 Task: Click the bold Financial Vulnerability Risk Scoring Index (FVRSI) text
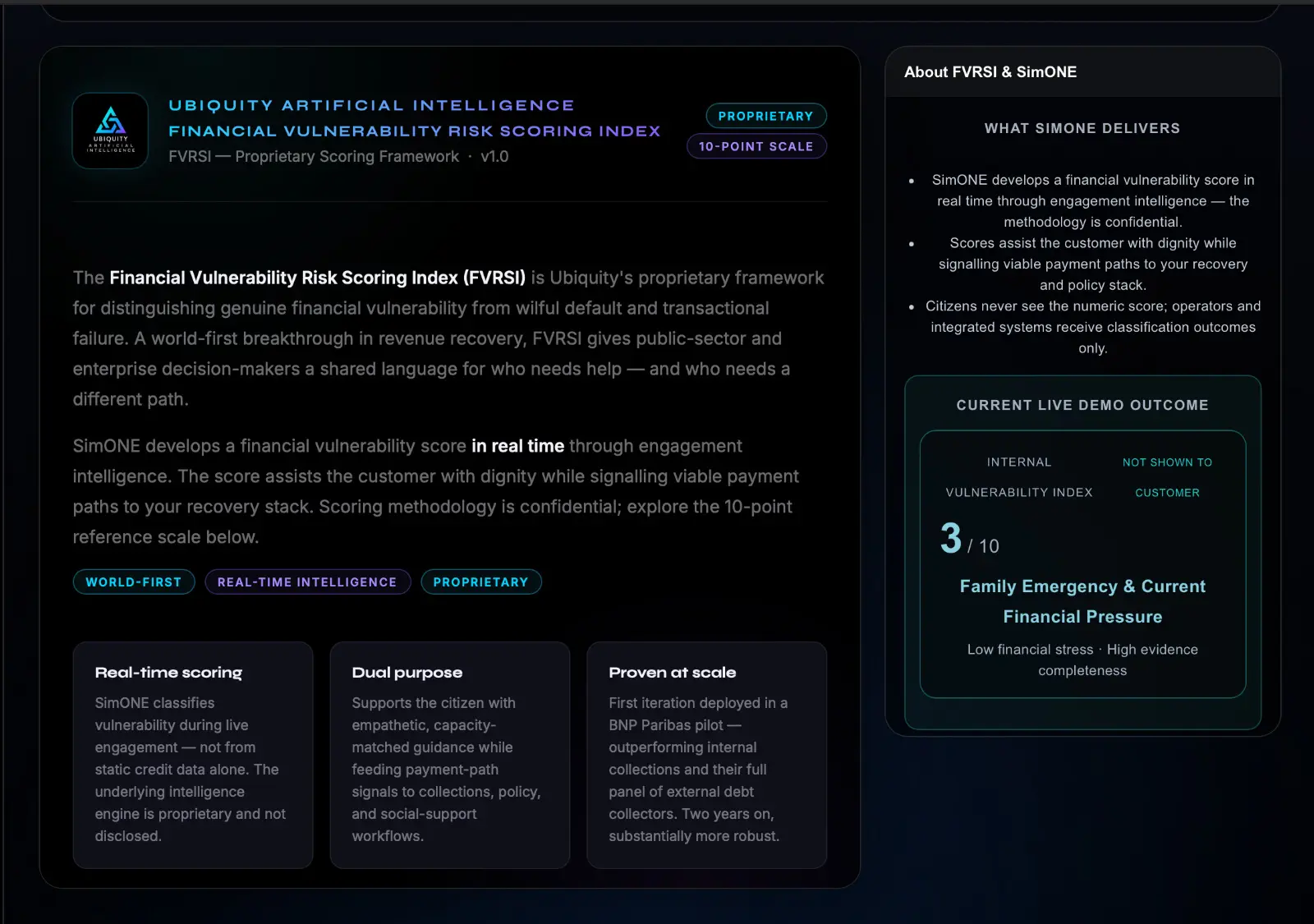(317, 278)
